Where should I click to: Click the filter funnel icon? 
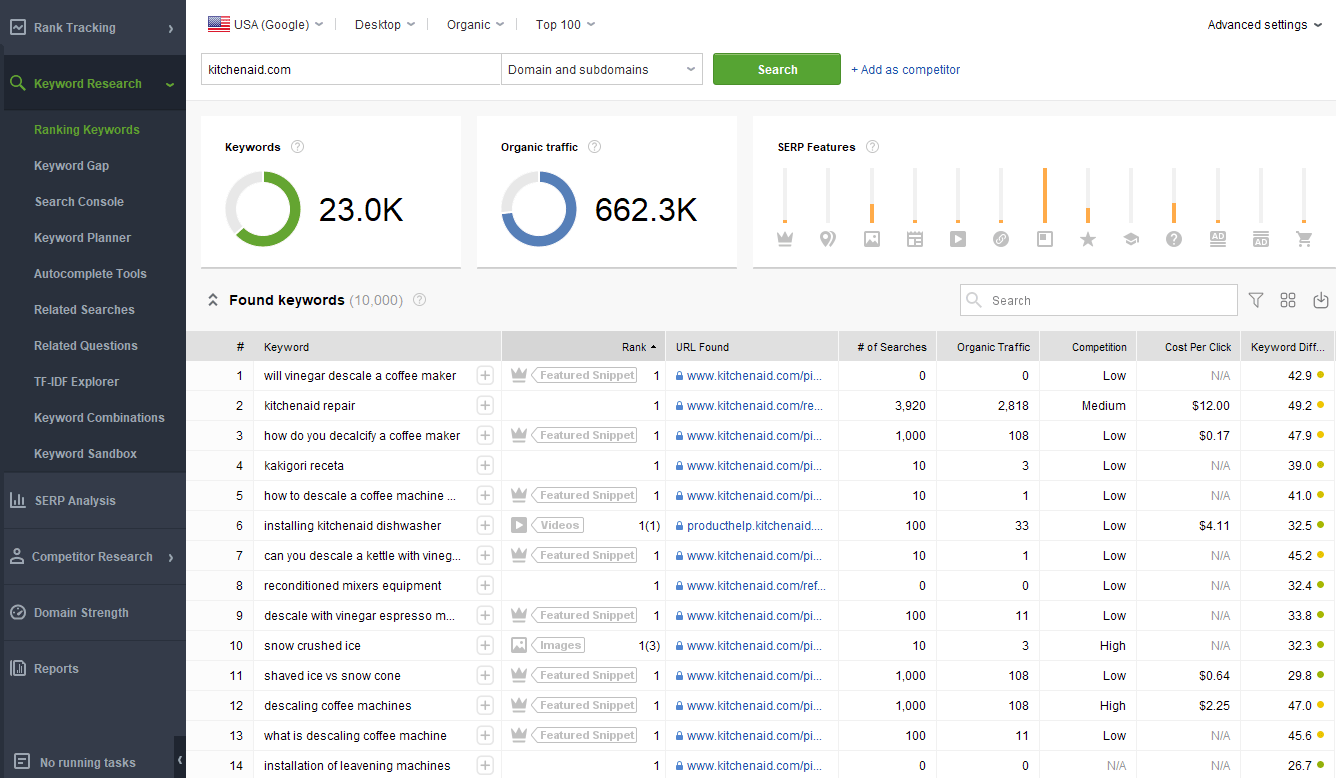click(1256, 300)
